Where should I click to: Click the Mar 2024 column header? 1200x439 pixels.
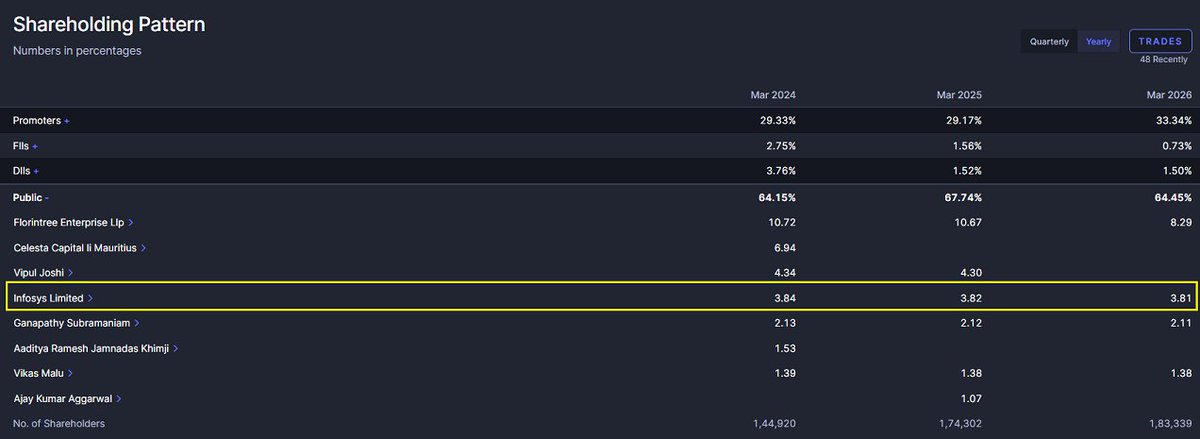[773, 95]
